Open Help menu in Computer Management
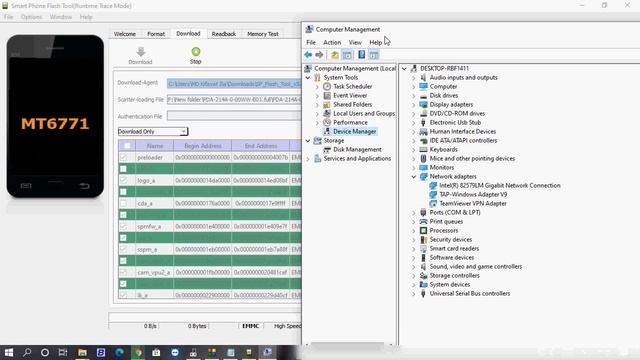This screenshot has width=640, height=360. click(x=376, y=42)
